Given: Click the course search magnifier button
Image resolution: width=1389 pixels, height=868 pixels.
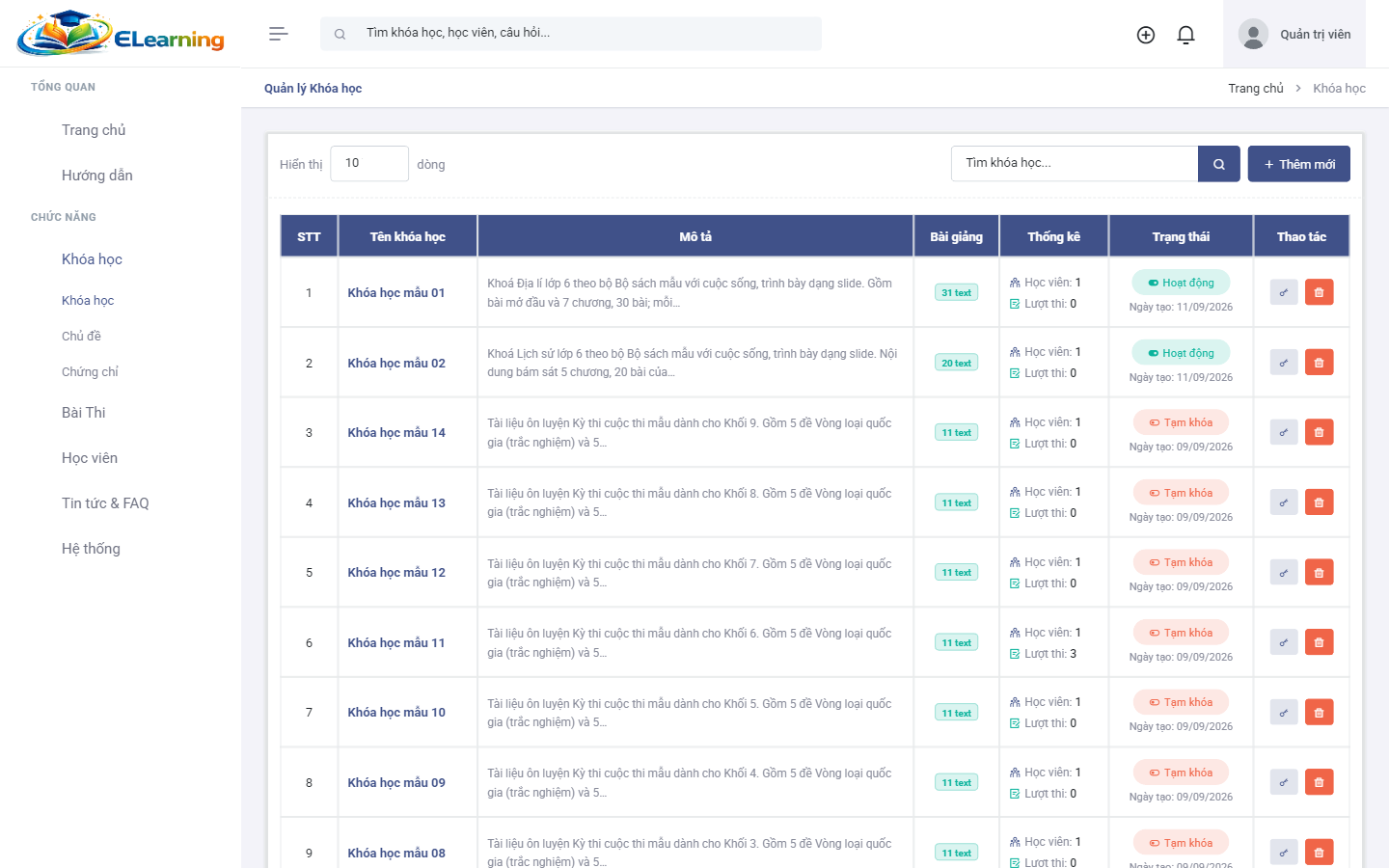Looking at the screenshot, I should [x=1219, y=164].
